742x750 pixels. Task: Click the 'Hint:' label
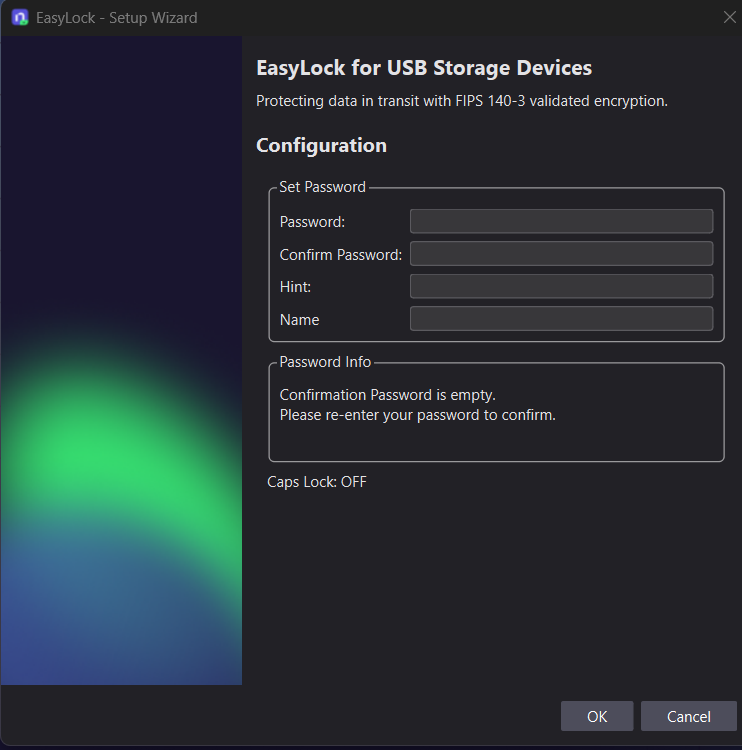295,287
